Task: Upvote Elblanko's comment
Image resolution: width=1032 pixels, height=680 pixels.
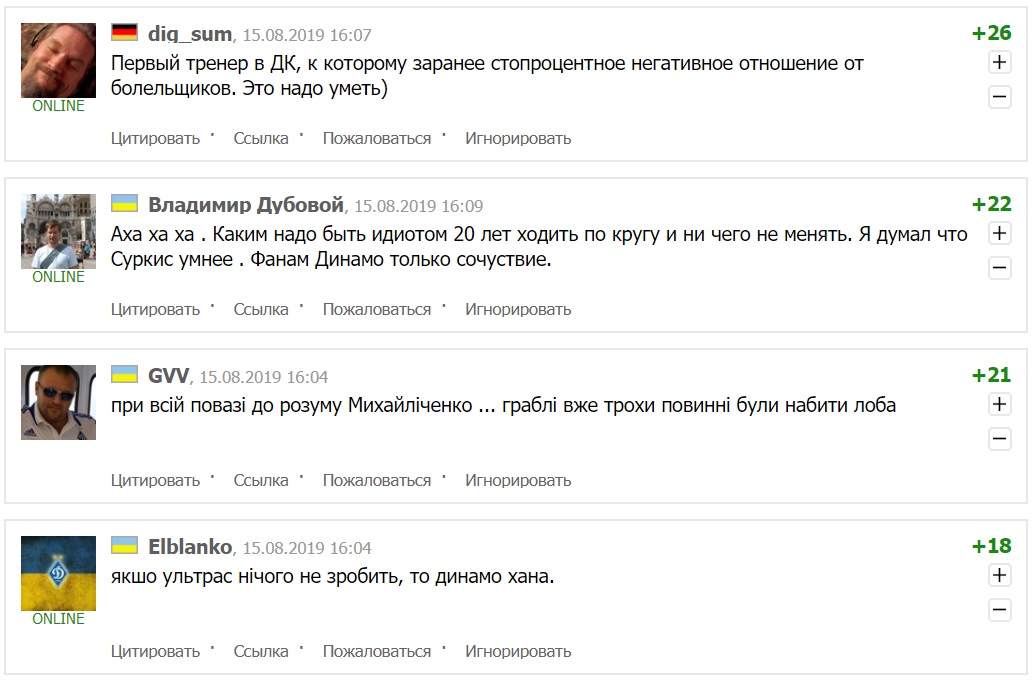Action: (x=999, y=575)
